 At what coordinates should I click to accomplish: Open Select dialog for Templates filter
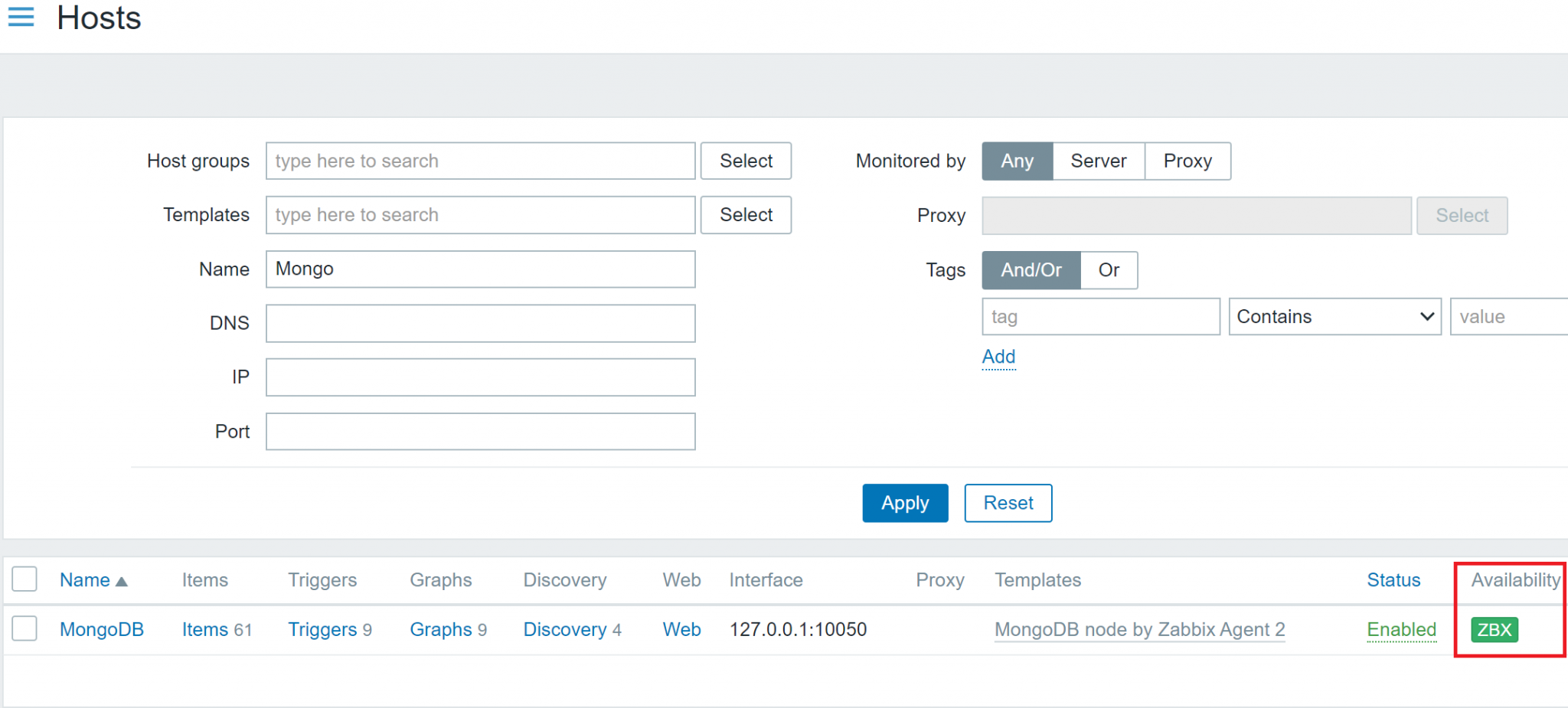(x=745, y=215)
